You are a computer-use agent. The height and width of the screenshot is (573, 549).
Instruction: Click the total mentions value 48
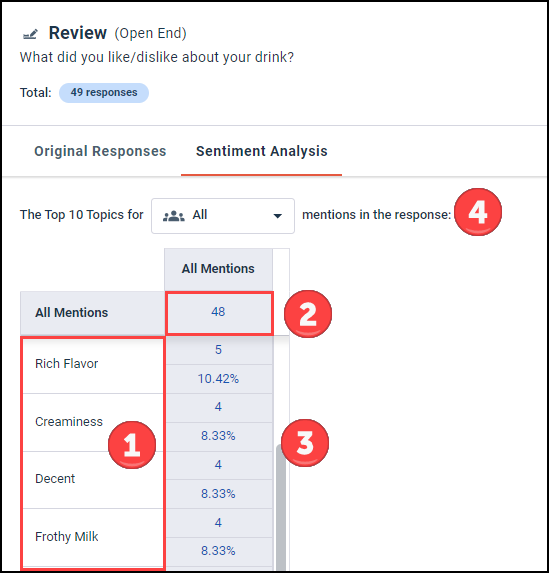click(x=218, y=312)
